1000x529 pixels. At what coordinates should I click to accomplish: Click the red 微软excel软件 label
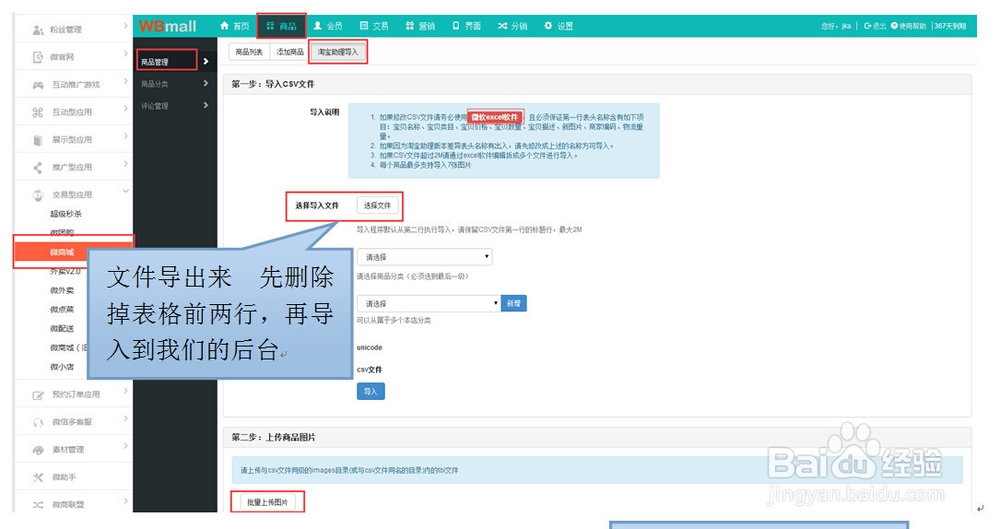495,117
